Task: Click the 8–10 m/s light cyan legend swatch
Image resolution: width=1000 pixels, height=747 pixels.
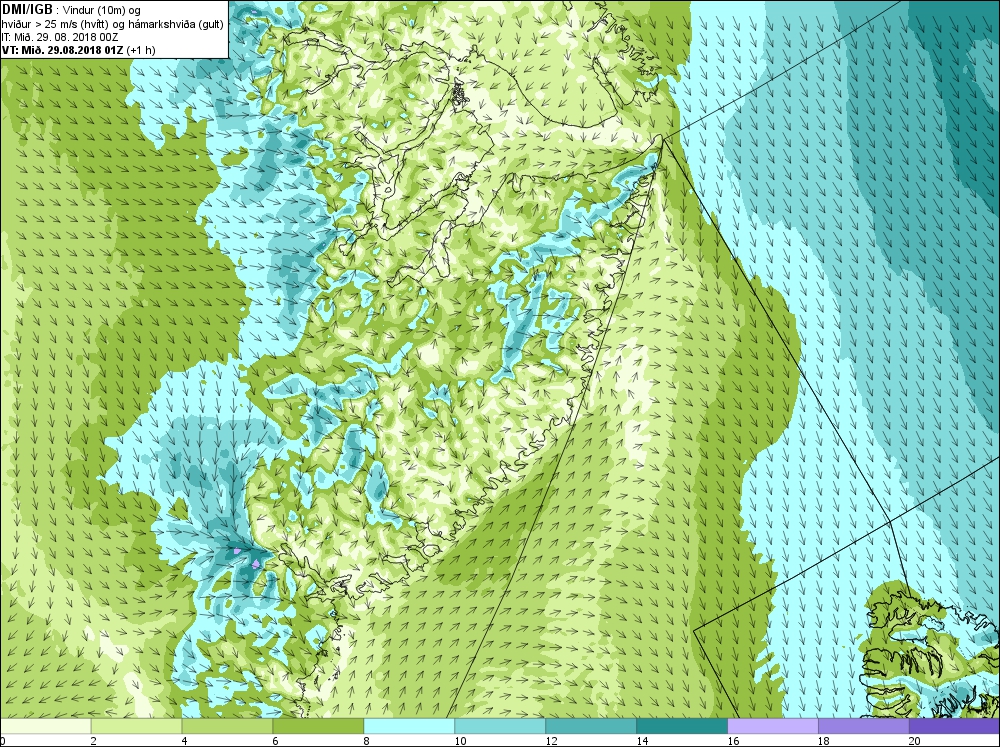Action: [x=409, y=727]
